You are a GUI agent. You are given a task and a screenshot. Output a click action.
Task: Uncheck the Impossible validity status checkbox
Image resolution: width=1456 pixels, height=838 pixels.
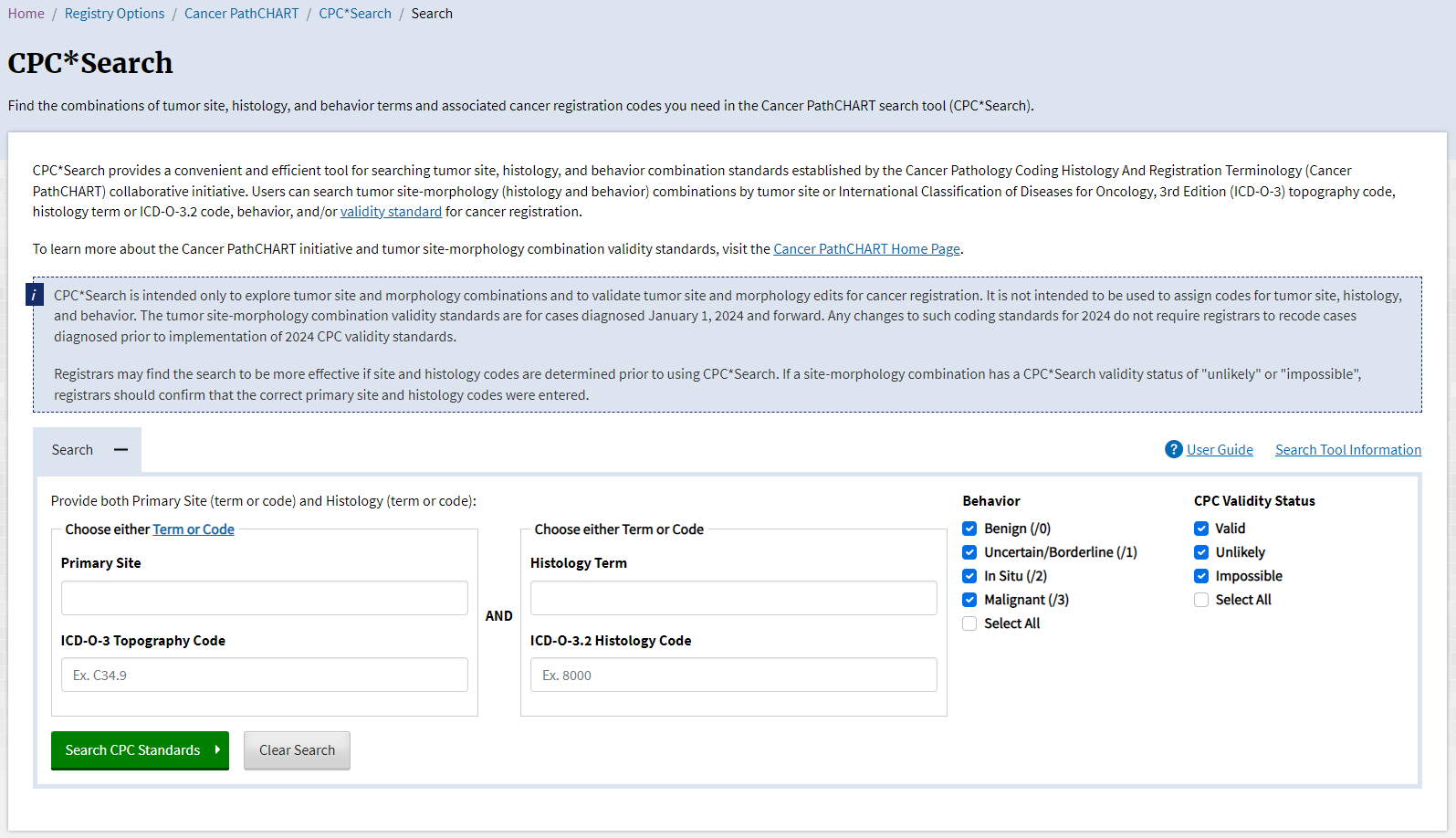(1201, 576)
